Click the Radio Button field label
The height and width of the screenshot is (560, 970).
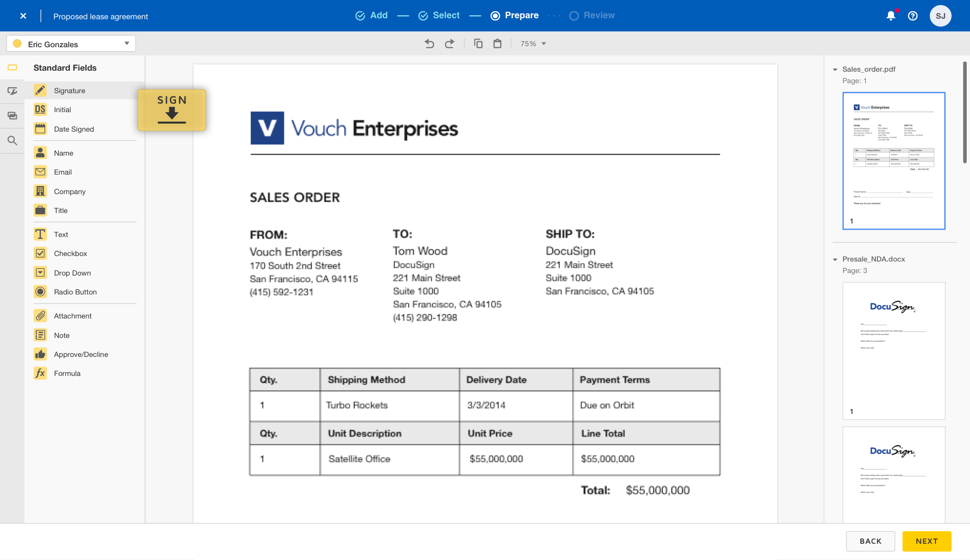[x=75, y=291]
